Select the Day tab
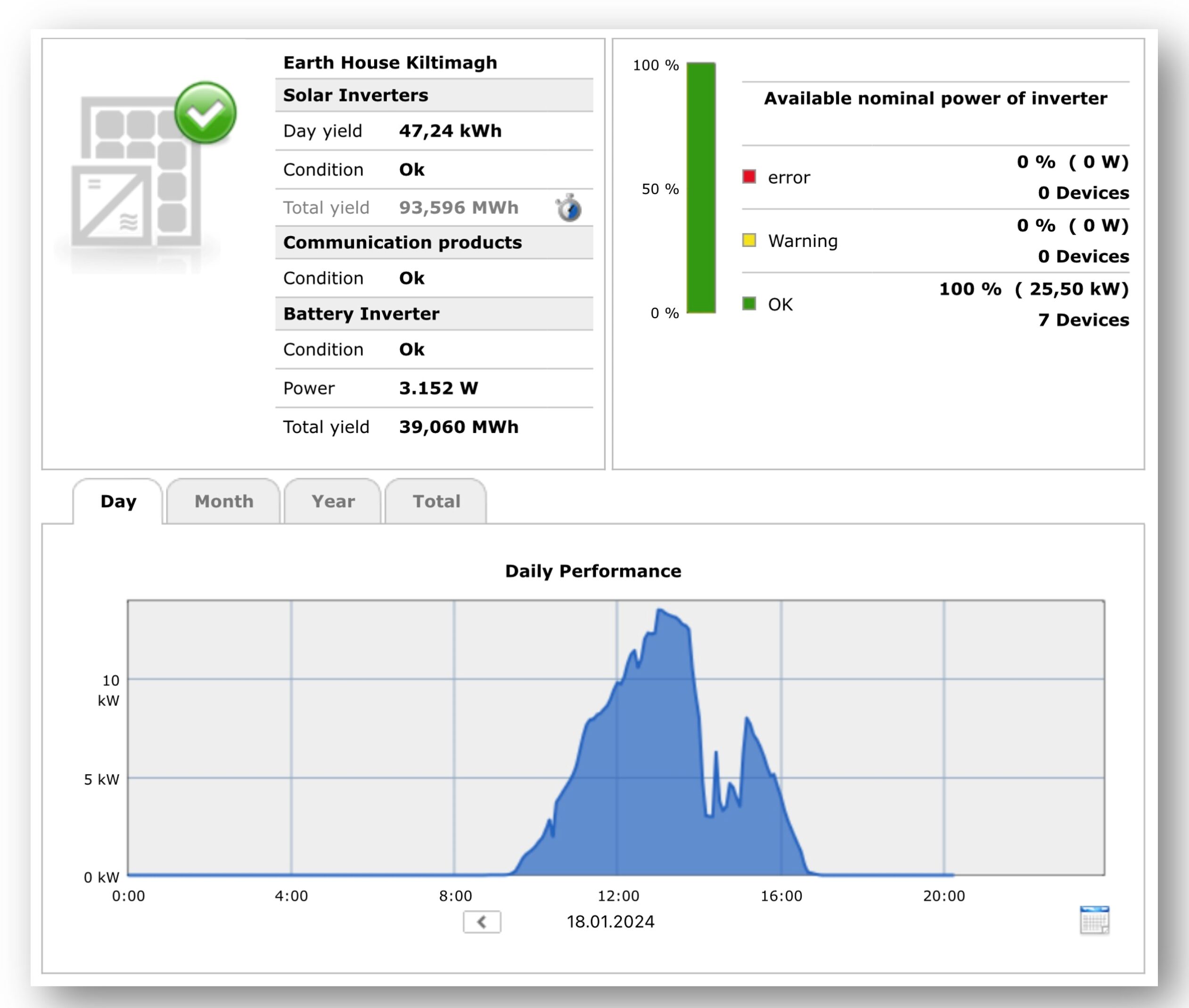Screen dimensions: 1189x1008 click(118, 501)
